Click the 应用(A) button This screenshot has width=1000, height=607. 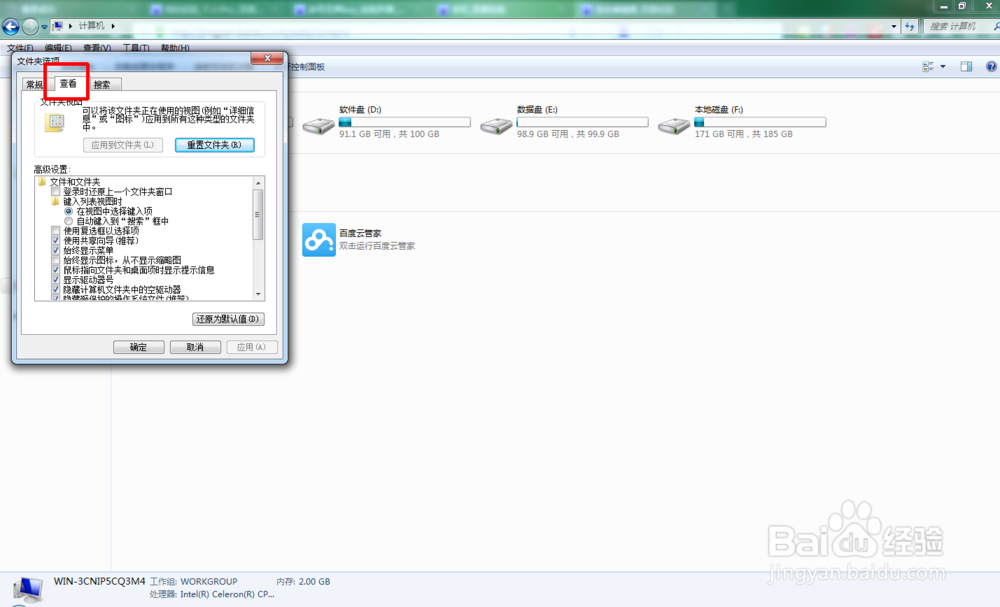click(251, 347)
